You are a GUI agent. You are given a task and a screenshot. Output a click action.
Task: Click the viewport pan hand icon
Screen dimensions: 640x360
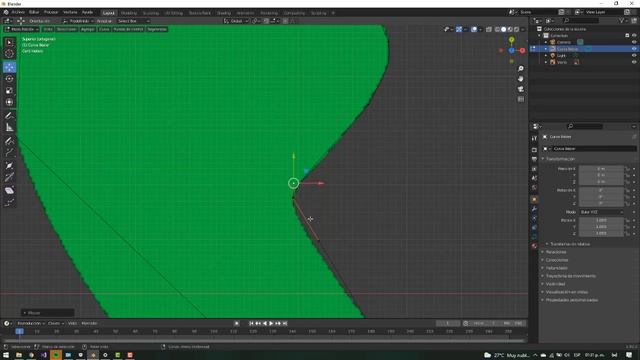click(x=521, y=79)
